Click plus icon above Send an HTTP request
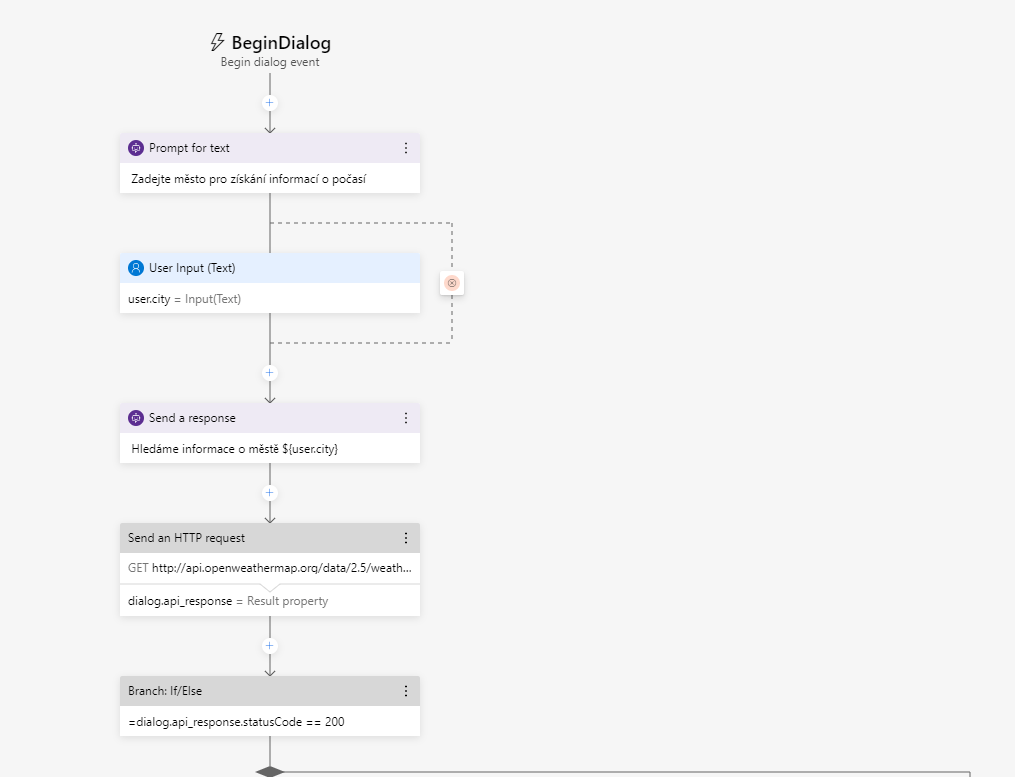The height and width of the screenshot is (777, 1015). point(269,493)
